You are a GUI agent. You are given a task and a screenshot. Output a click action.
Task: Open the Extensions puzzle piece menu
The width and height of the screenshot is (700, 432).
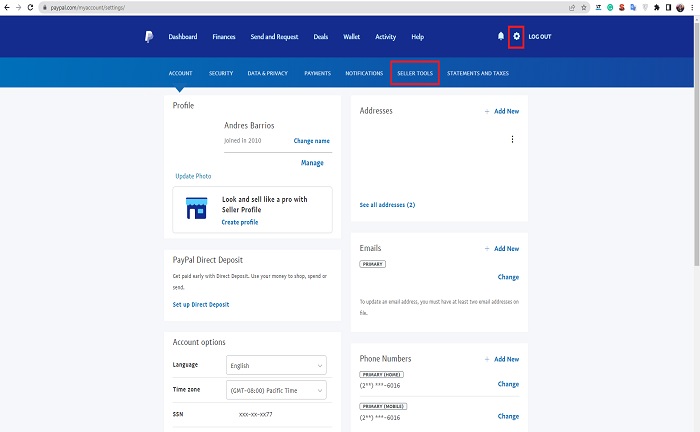point(657,8)
